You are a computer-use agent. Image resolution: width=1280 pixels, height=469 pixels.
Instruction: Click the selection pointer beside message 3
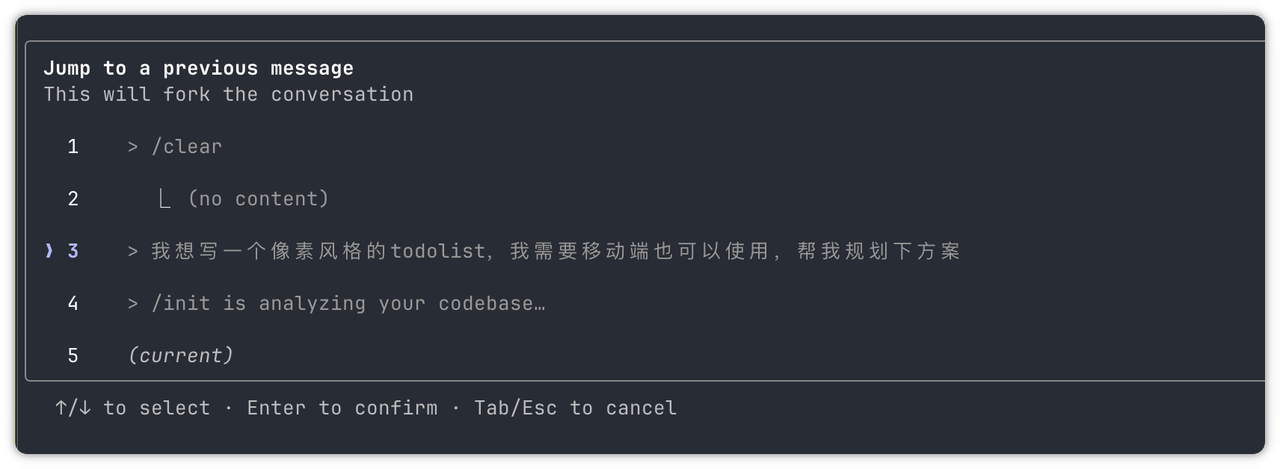(x=49, y=251)
